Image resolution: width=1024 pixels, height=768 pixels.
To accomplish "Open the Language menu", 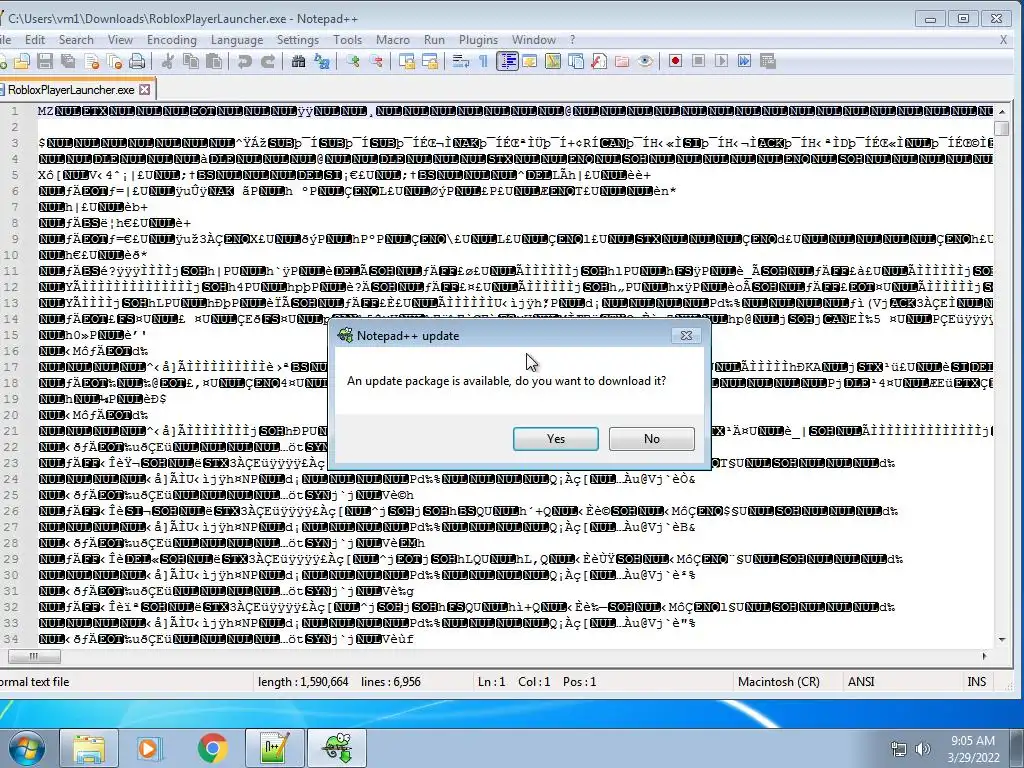I will pyautogui.click(x=237, y=40).
